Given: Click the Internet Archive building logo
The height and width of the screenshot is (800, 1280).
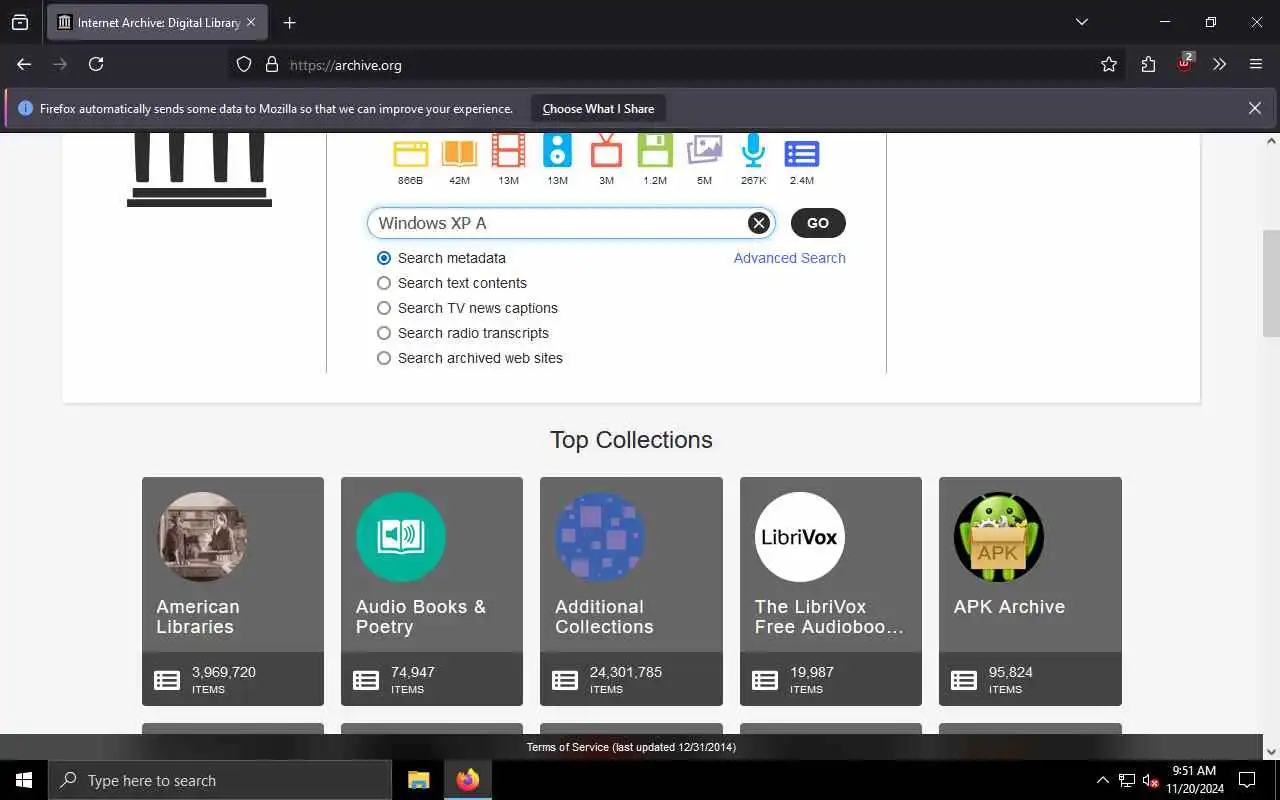Looking at the screenshot, I should click(199, 170).
